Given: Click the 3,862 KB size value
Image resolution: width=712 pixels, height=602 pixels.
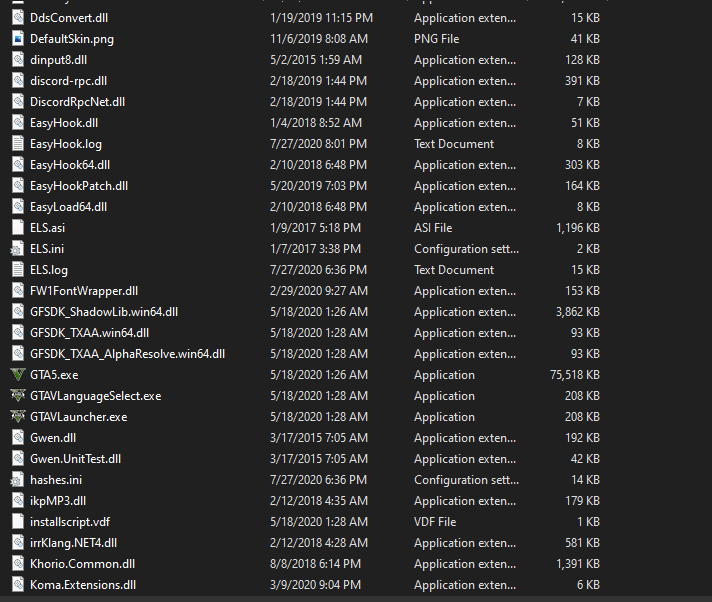Looking at the screenshot, I should pyautogui.click(x=578, y=312).
